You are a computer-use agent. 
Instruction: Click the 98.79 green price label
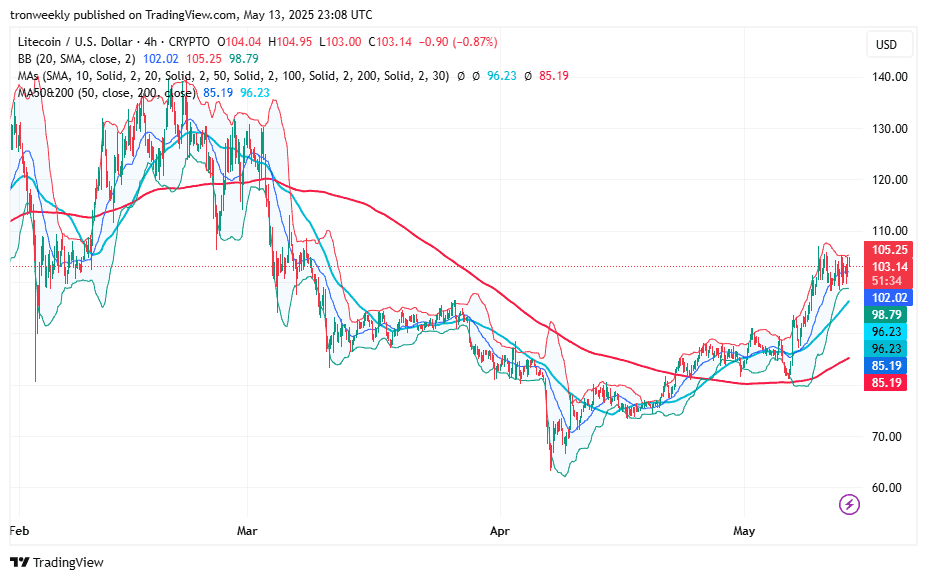886,315
